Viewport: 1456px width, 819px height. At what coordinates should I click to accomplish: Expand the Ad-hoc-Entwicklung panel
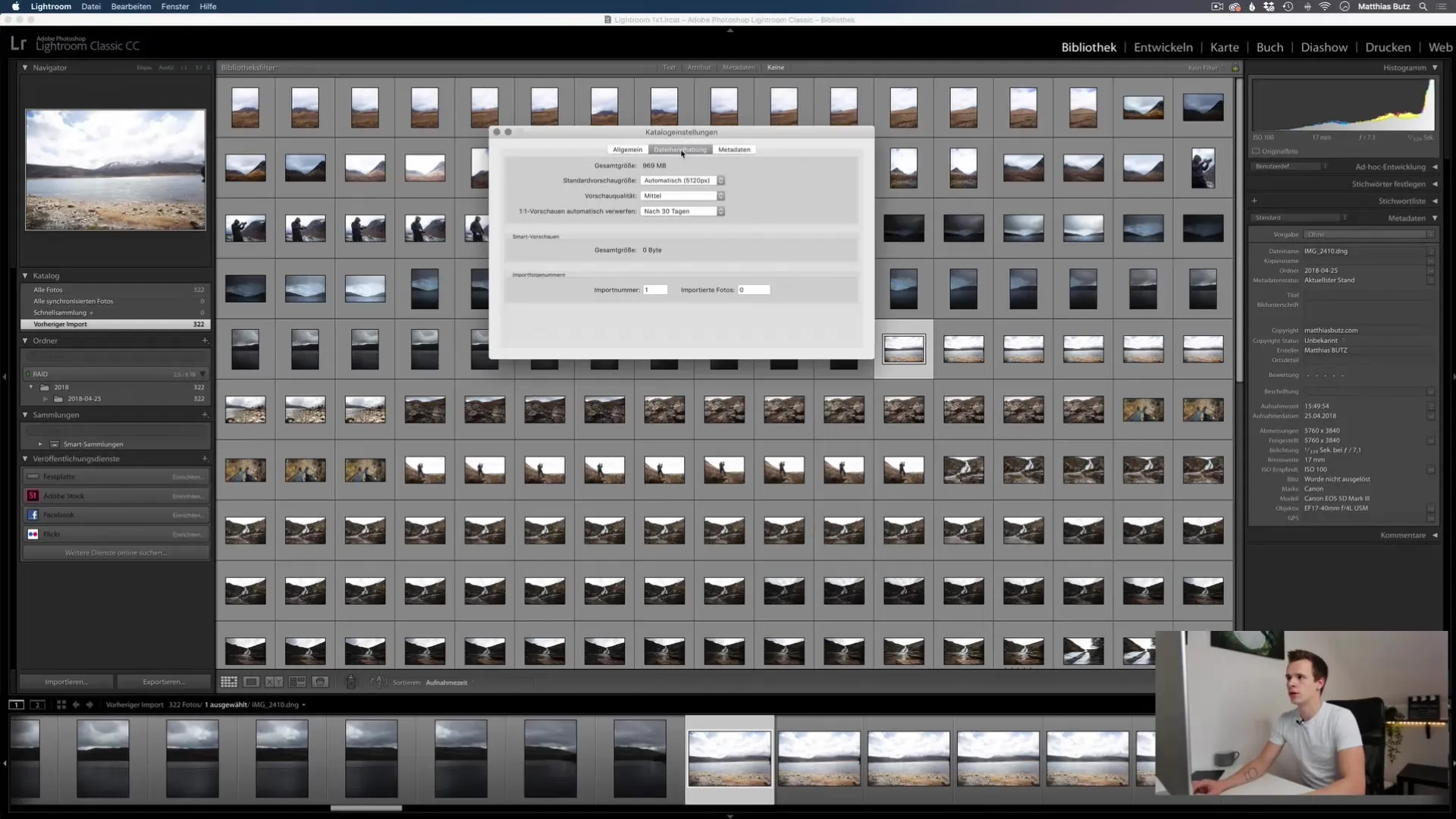[x=1435, y=167]
